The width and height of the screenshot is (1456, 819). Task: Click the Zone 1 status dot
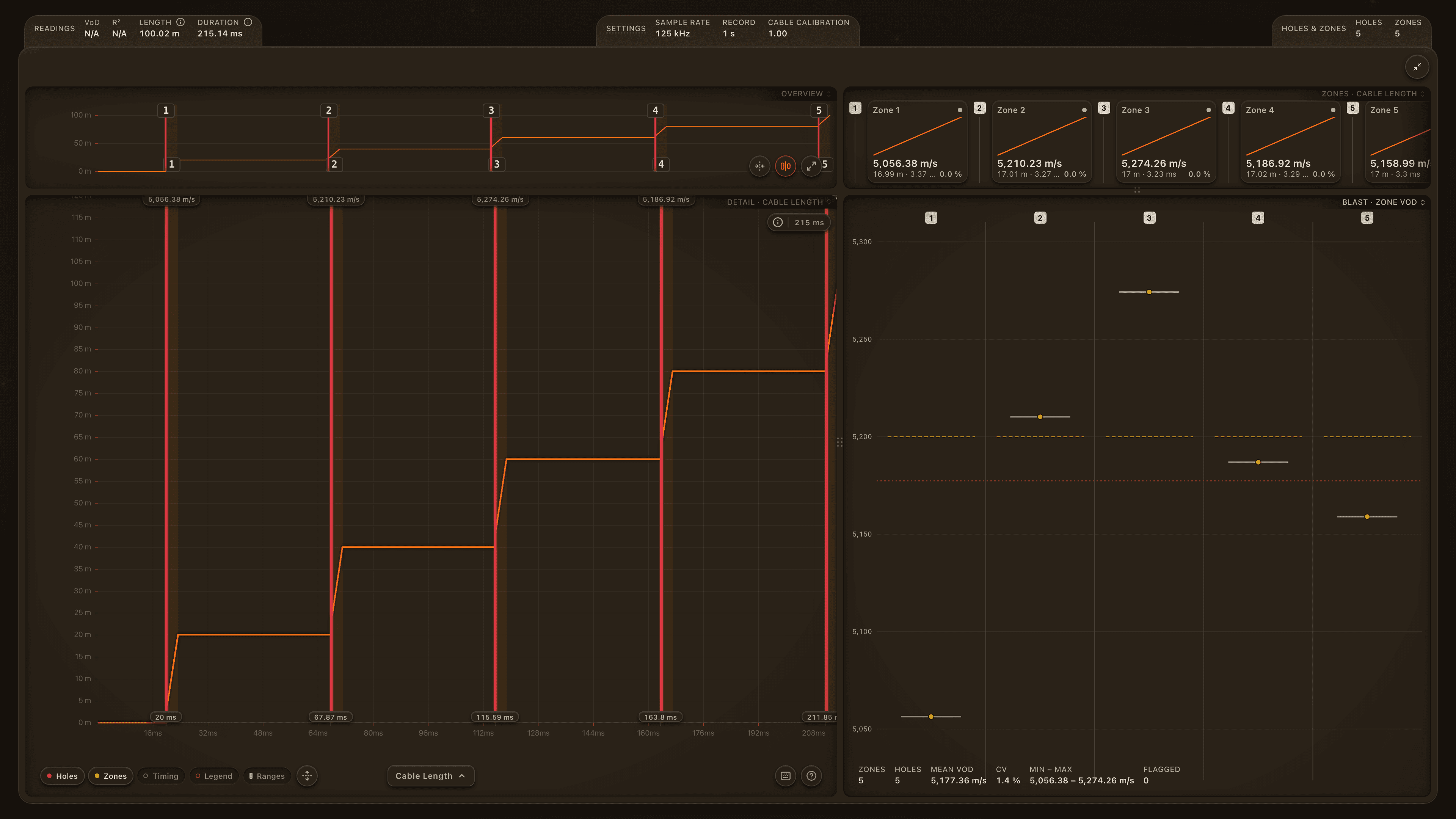coord(960,110)
